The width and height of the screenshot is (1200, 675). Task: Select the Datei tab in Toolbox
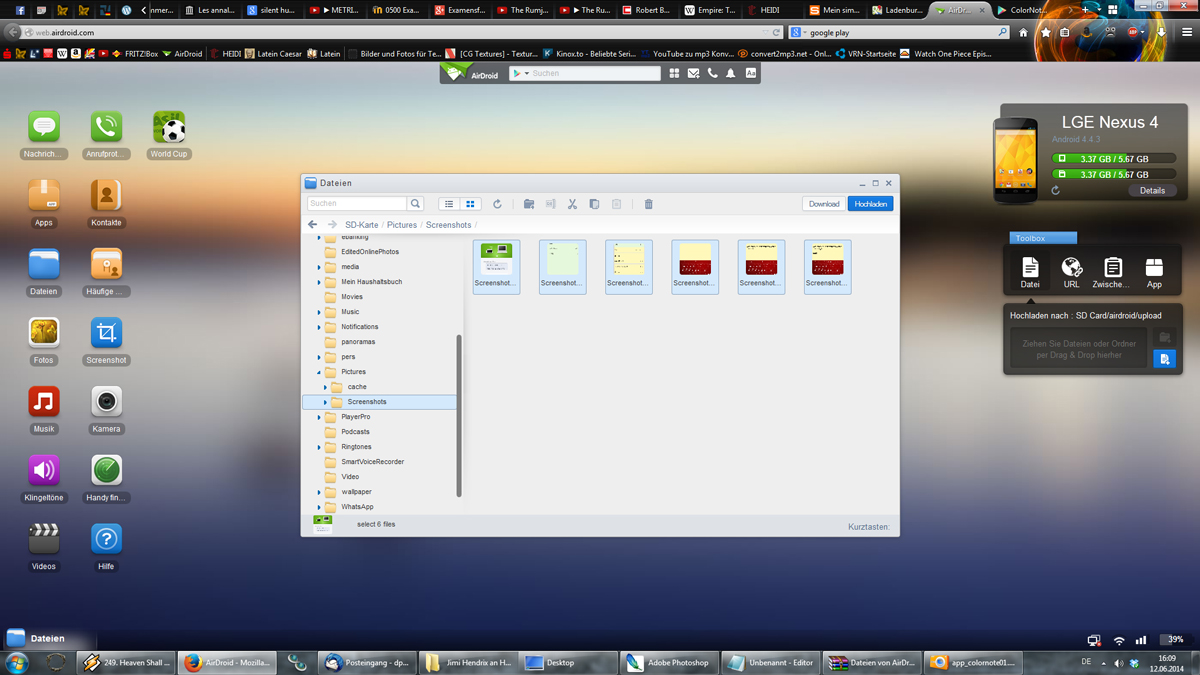[1030, 271]
